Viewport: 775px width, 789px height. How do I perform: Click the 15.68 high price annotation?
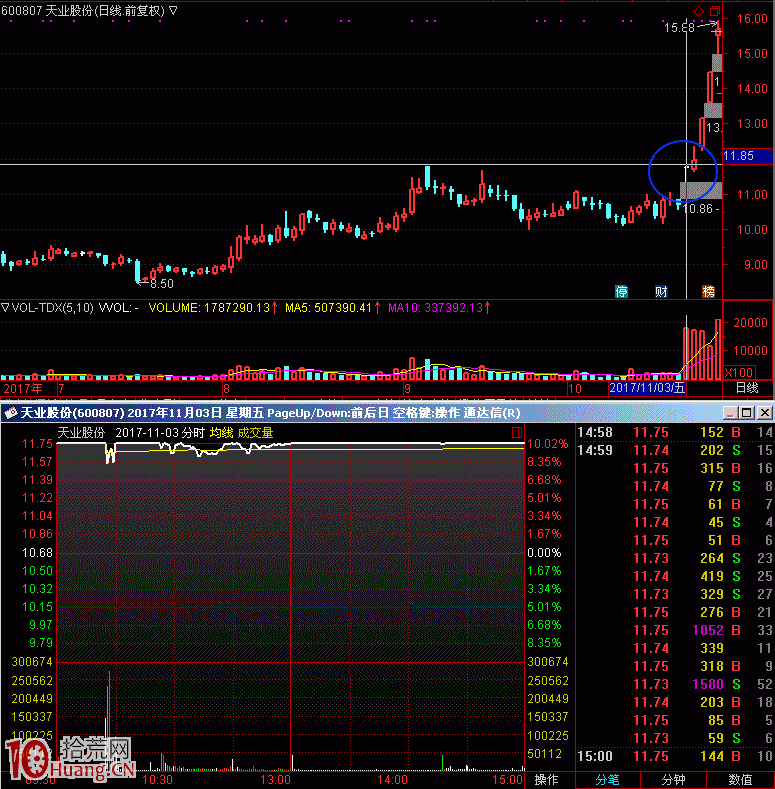(x=679, y=28)
